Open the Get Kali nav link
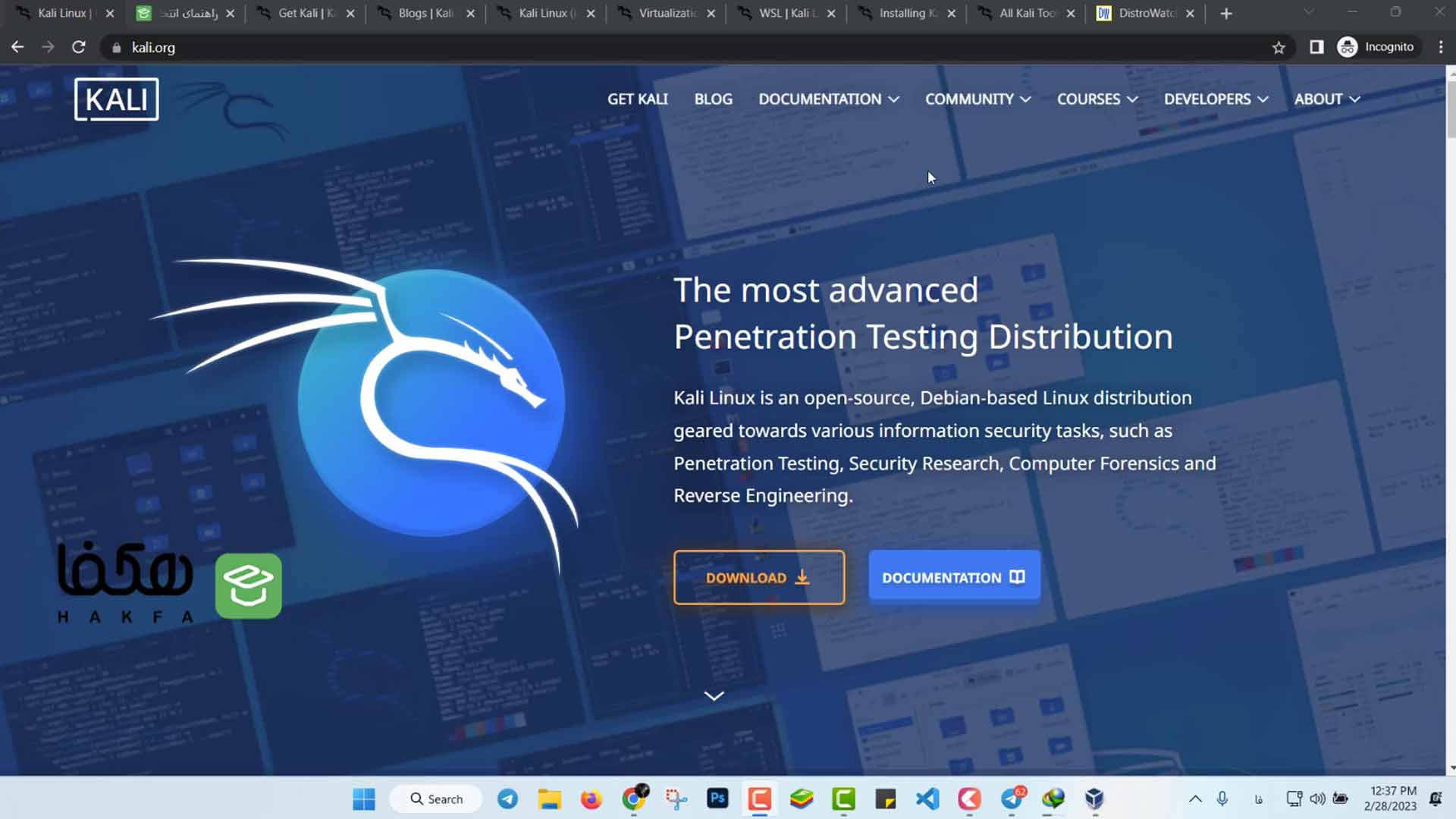The width and height of the screenshot is (1456, 819). pyautogui.click(x=637, y=99)
